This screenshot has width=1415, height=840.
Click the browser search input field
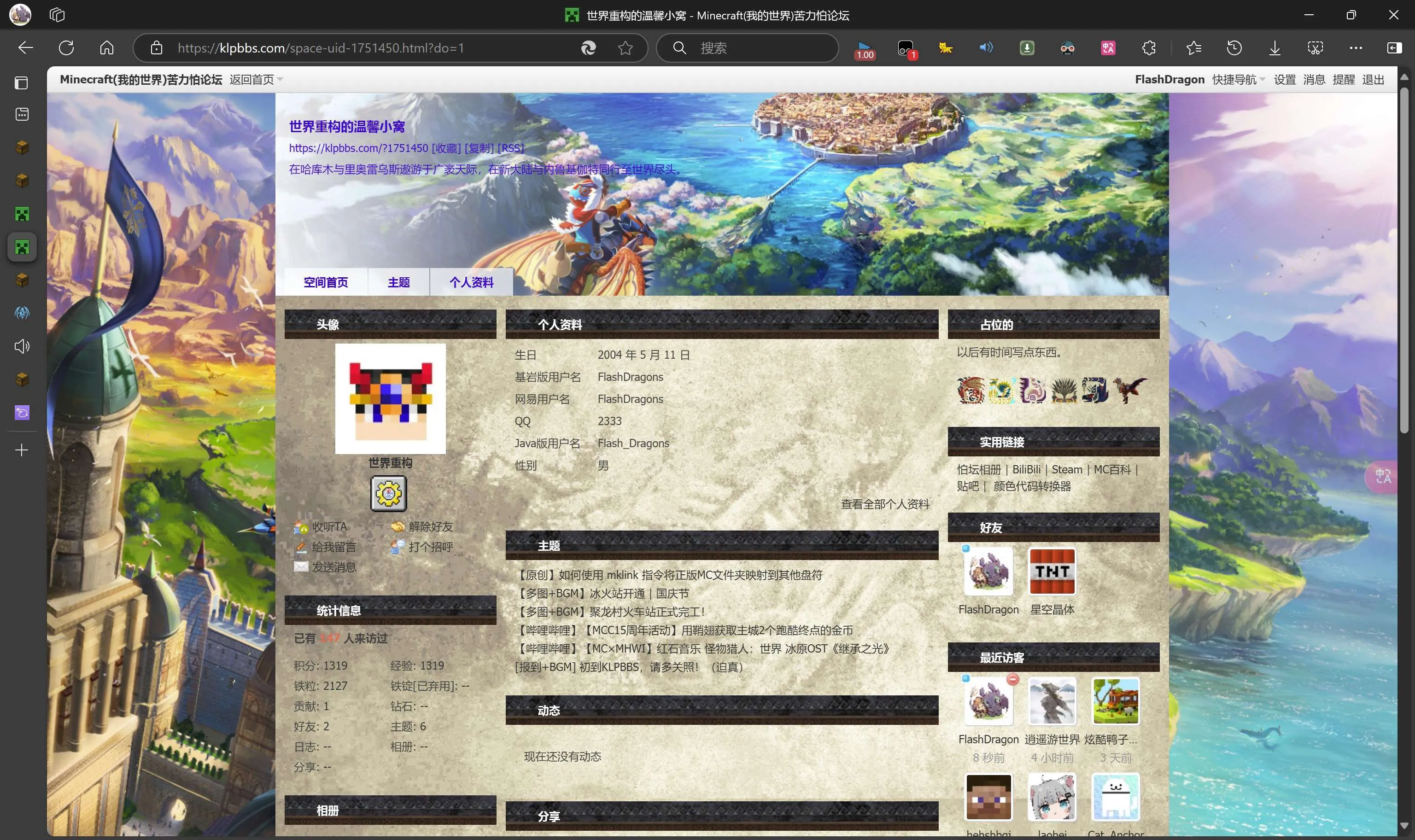pos(747,48)
